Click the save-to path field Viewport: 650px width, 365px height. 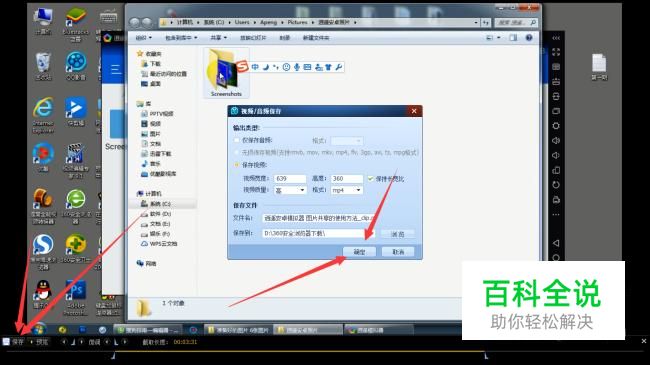coord(318,234)
